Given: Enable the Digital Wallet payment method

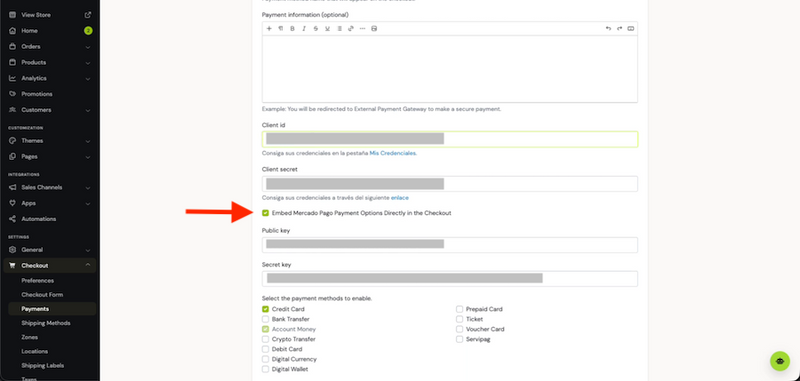Looking at the screenshot, I should (265, 369).
